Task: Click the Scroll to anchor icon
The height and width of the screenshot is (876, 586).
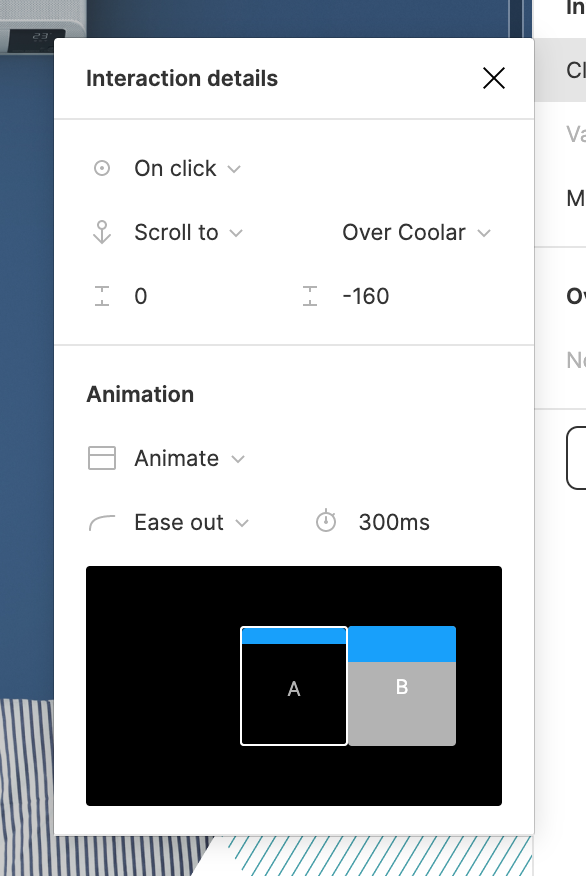Action: pos(102,232)
